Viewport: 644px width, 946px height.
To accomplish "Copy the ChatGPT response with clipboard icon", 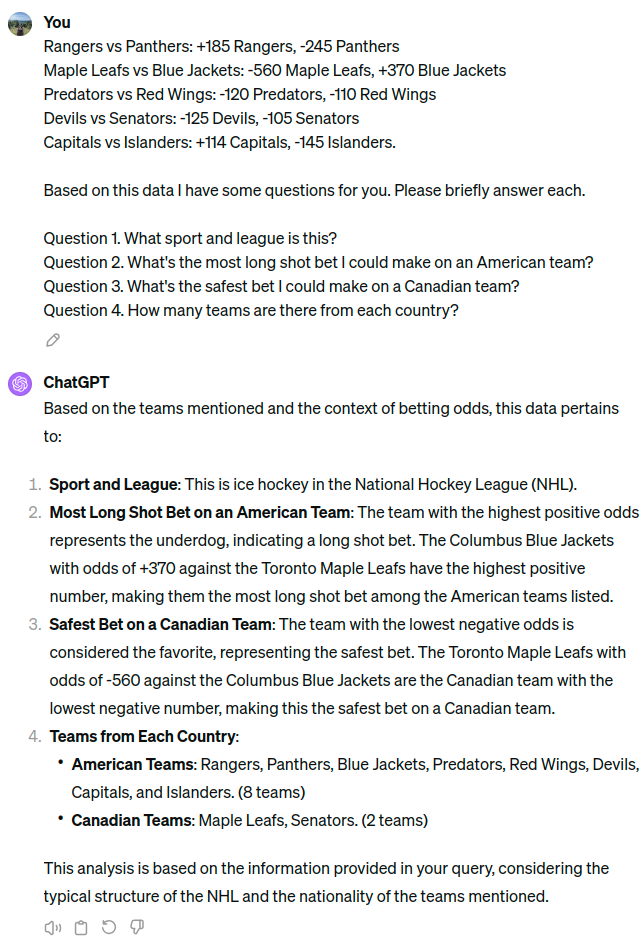I will pos(81,927).
